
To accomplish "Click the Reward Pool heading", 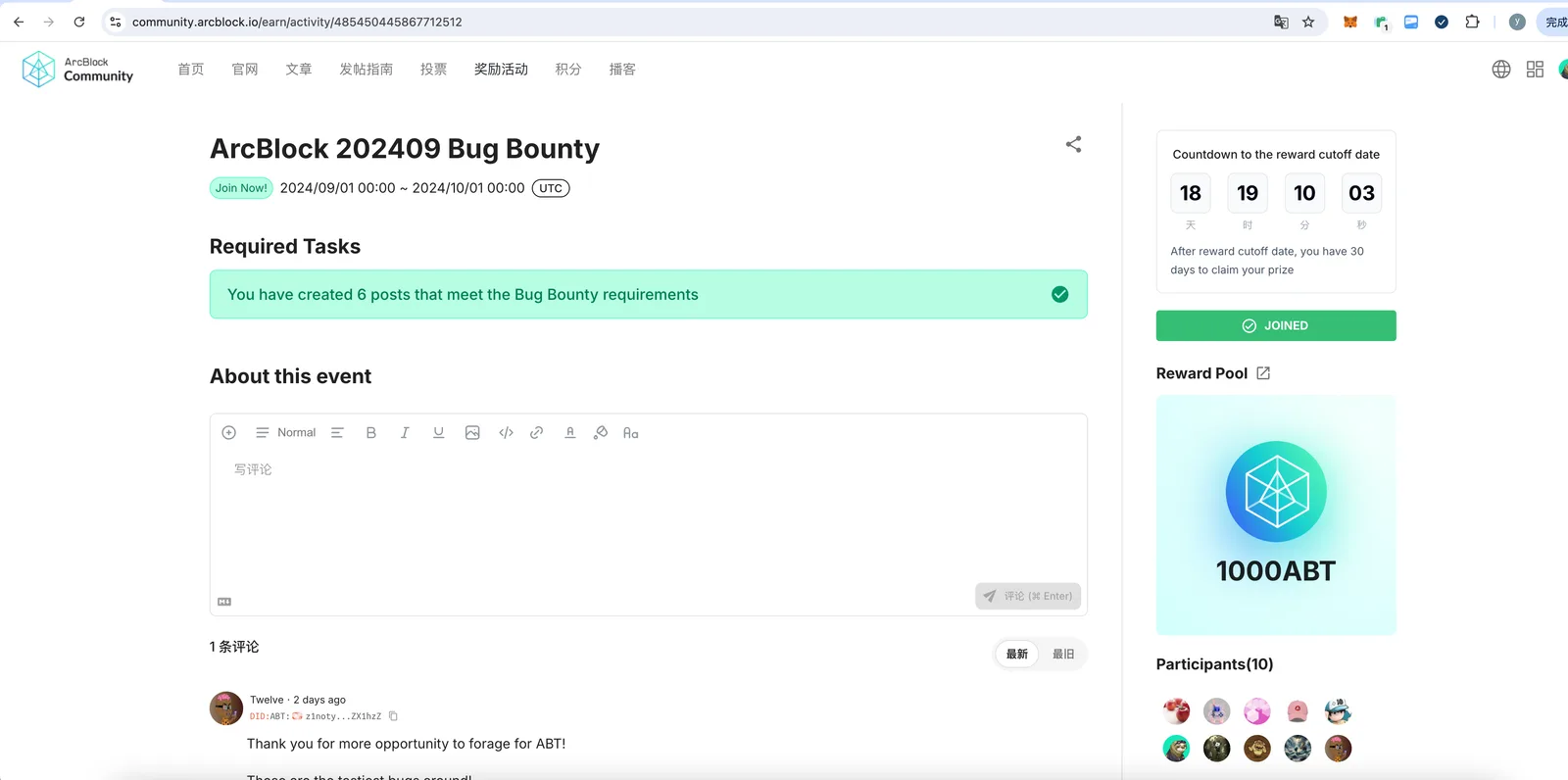I will pos(1202,373).
